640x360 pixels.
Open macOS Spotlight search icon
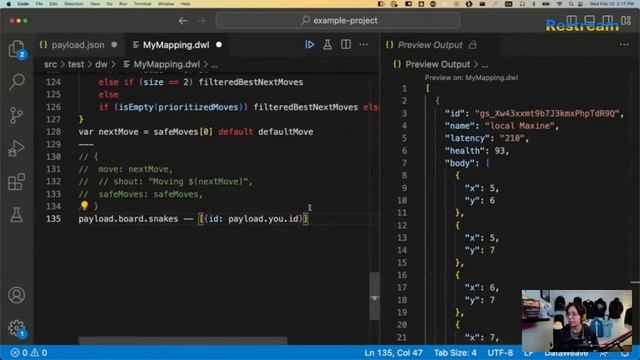pos(571,4)
